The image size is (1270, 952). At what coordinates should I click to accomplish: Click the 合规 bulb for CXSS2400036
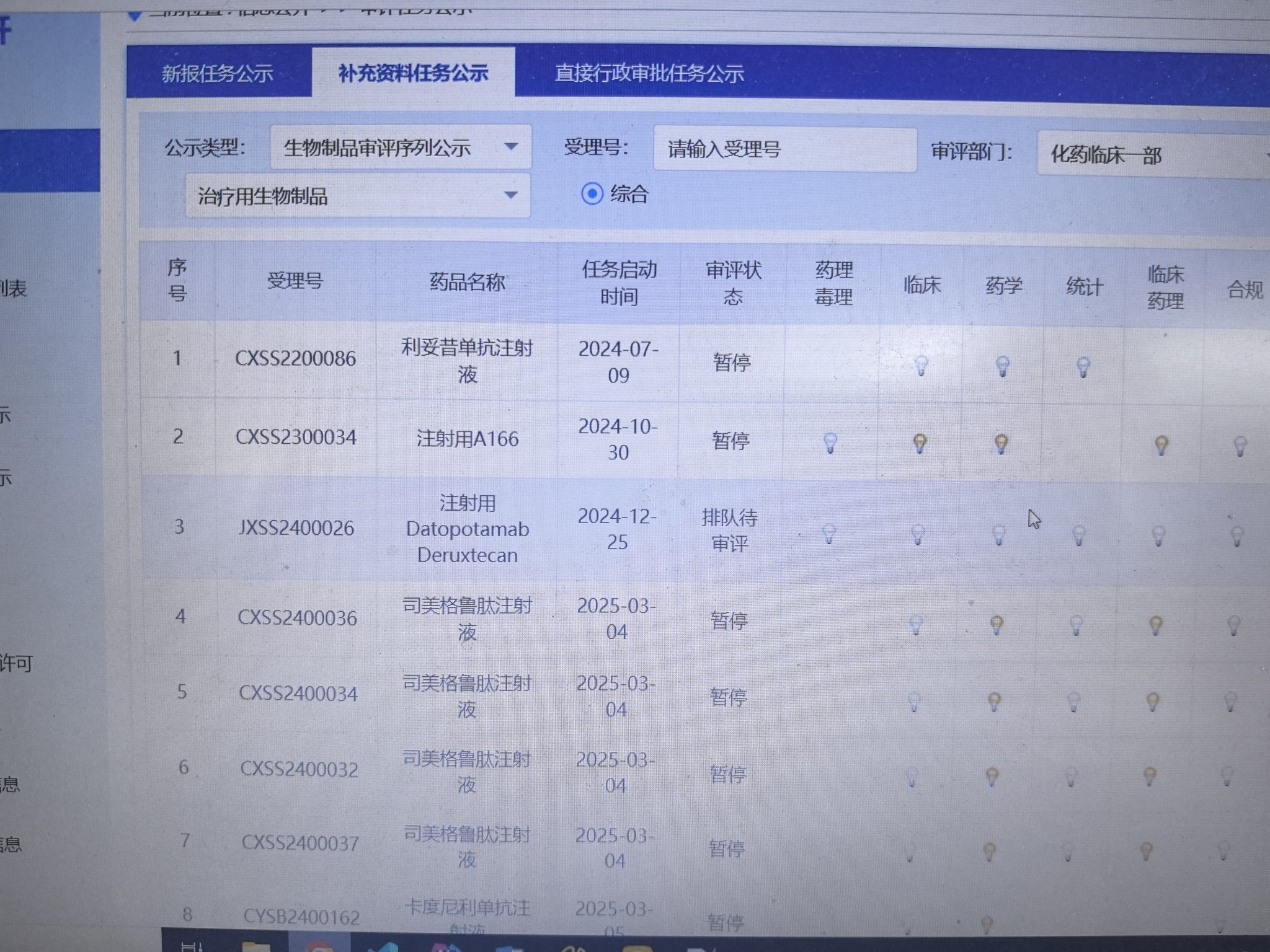click(1234, 625)
